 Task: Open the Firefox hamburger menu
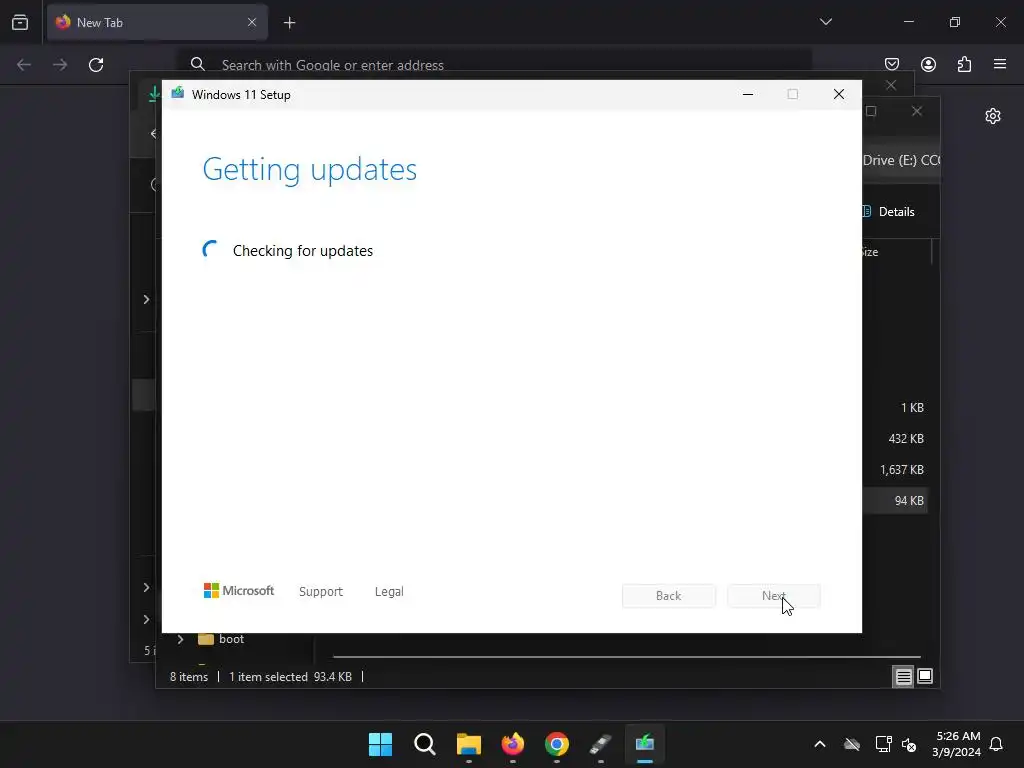1000,64
